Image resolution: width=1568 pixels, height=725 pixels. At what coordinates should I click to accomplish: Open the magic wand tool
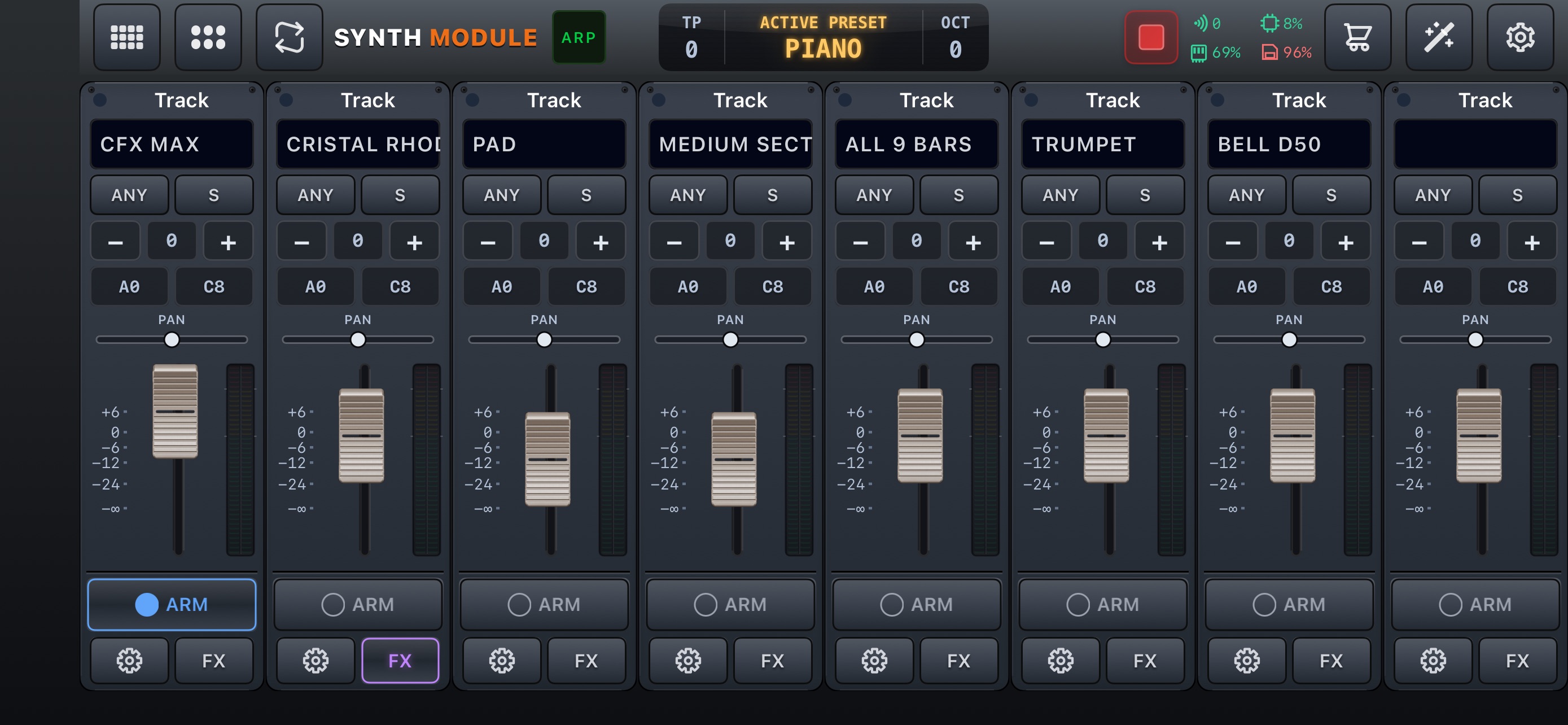click(x=1439, y=37)
